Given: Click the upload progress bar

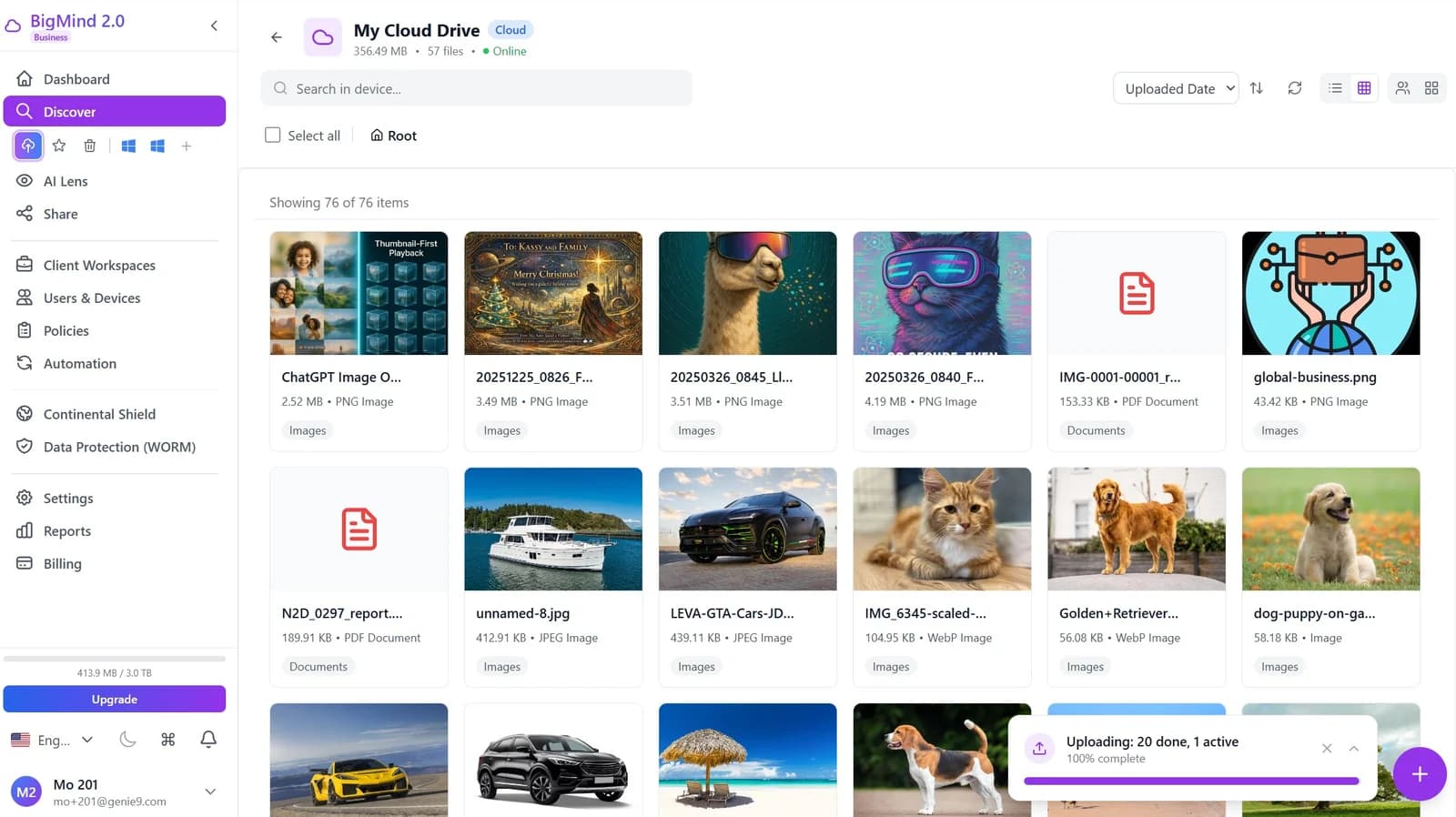Looking at the screenshot, I should coord(1190,781).
